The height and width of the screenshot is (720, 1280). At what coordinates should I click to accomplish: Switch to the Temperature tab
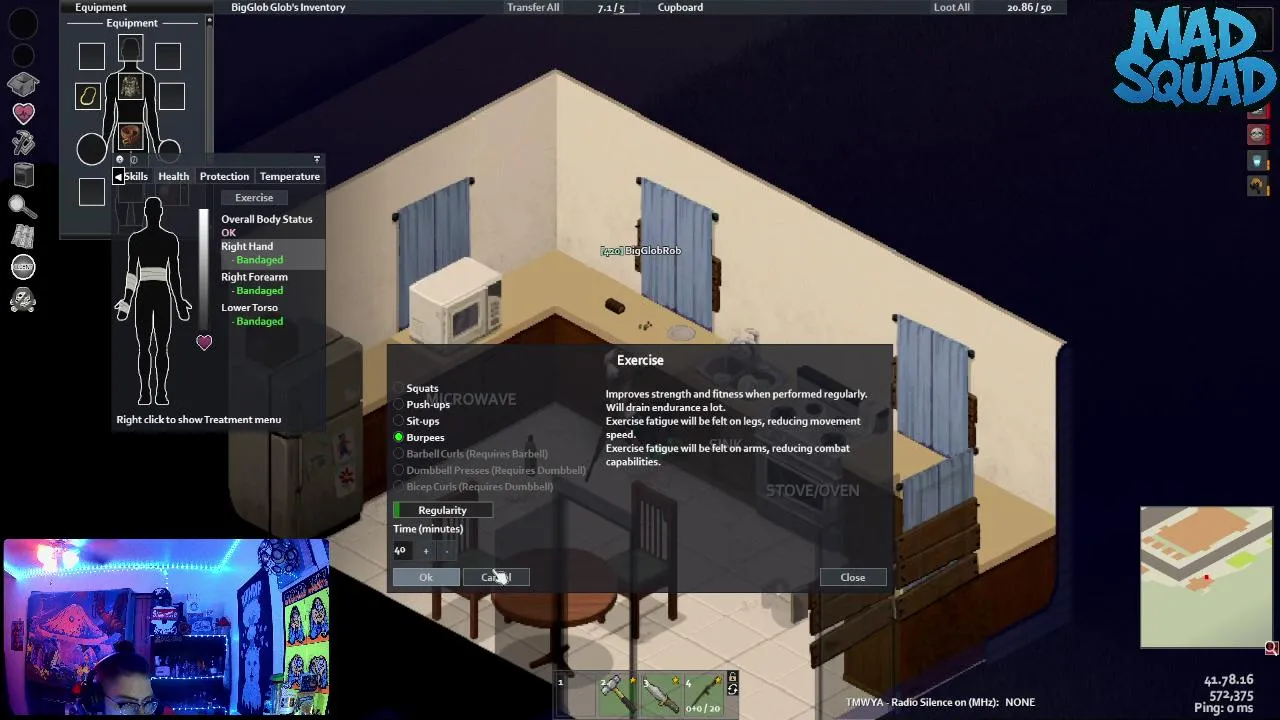pos(289,177)
